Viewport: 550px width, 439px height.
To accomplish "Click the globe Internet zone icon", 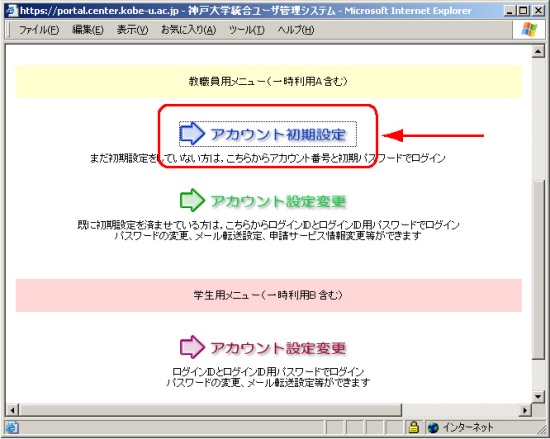I will [433, 427].
